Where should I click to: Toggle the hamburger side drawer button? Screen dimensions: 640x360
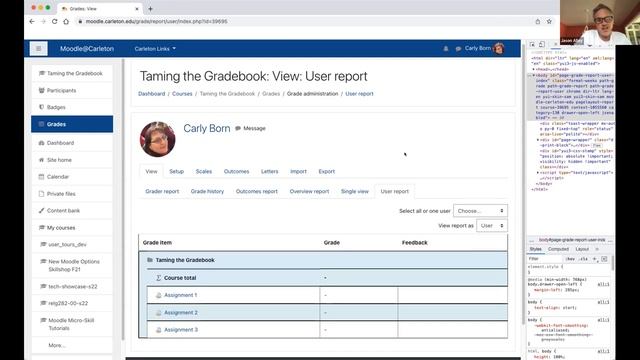pyautogui.click(x=39, y=49)
